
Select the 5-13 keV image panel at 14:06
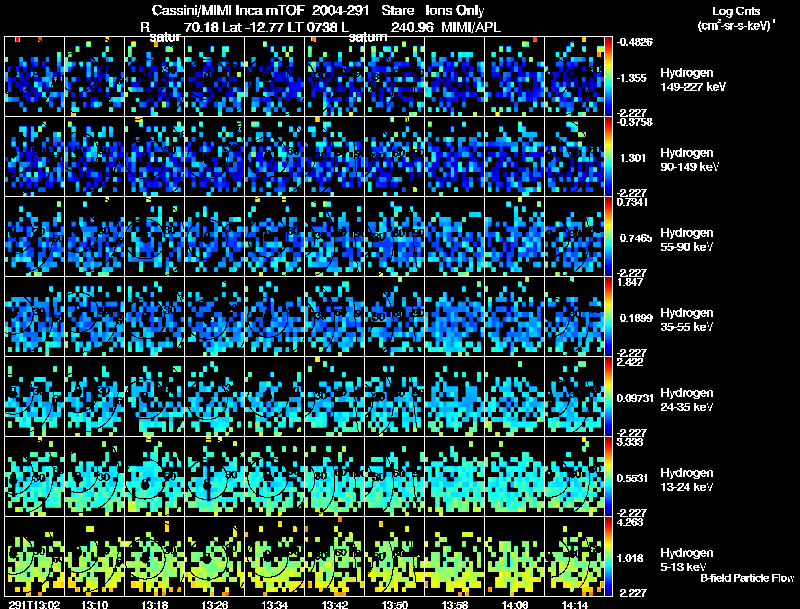(x=514, y=556)
